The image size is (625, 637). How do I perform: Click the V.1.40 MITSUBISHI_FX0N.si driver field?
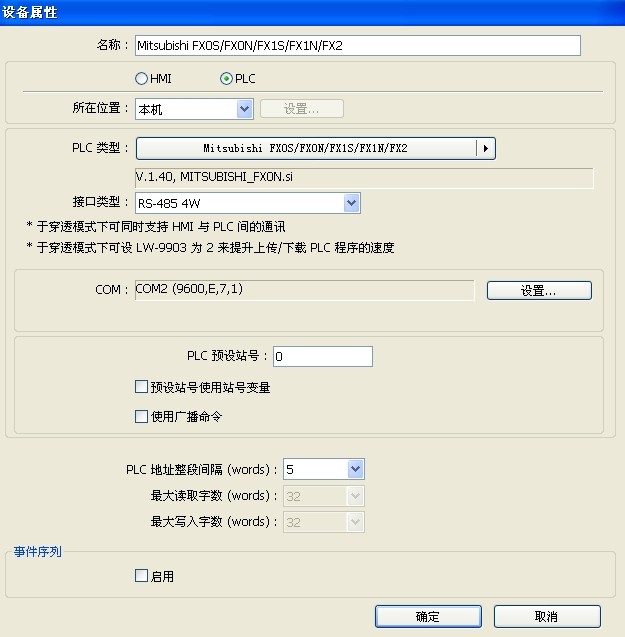(364, 178)
